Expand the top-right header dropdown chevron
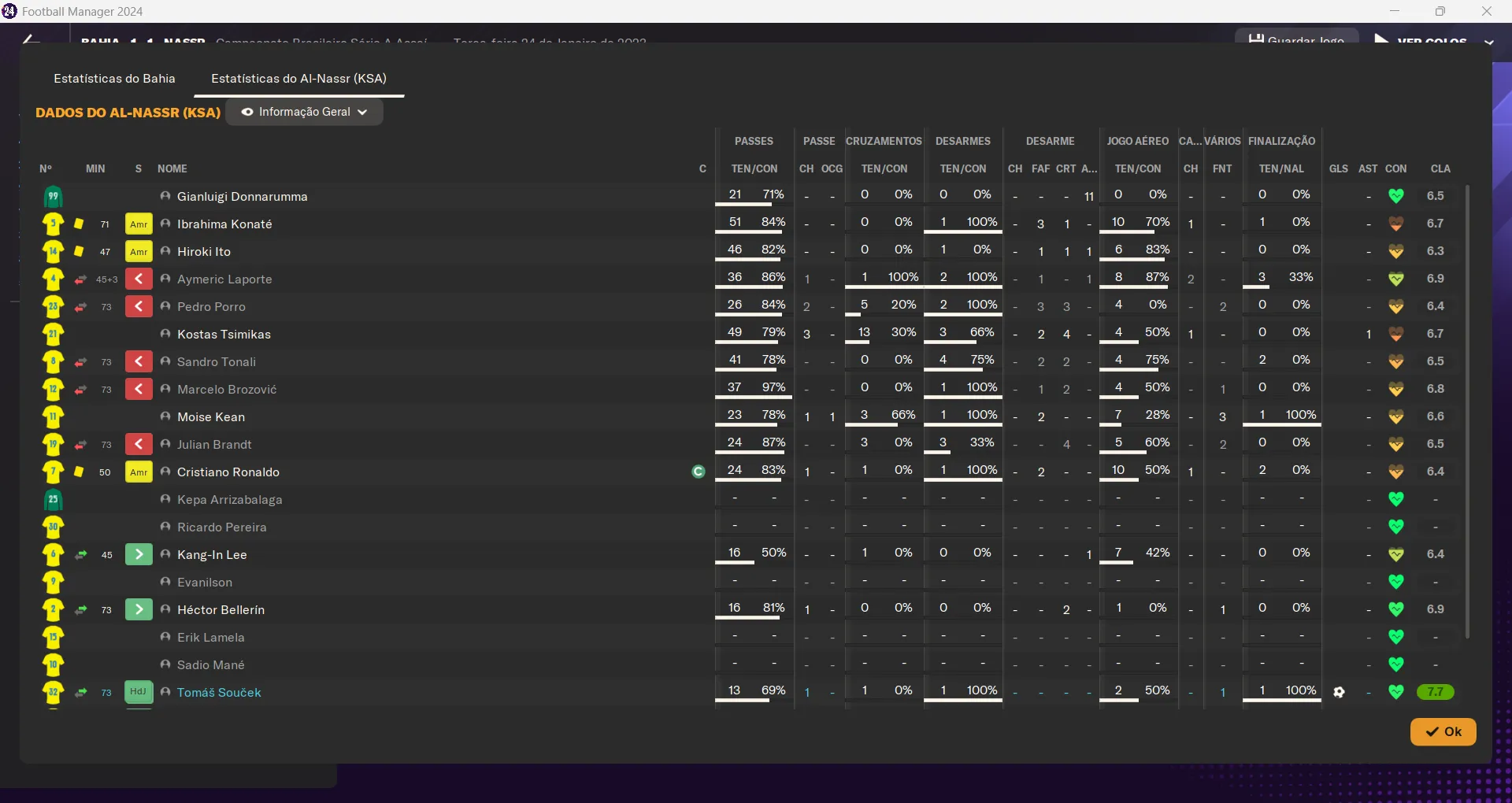This screenshot has height=803, width=1512. click(1488, 42)
